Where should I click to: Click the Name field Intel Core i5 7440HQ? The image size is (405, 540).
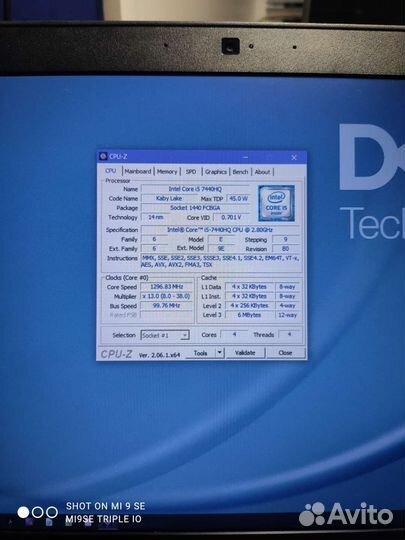[195, 189]
